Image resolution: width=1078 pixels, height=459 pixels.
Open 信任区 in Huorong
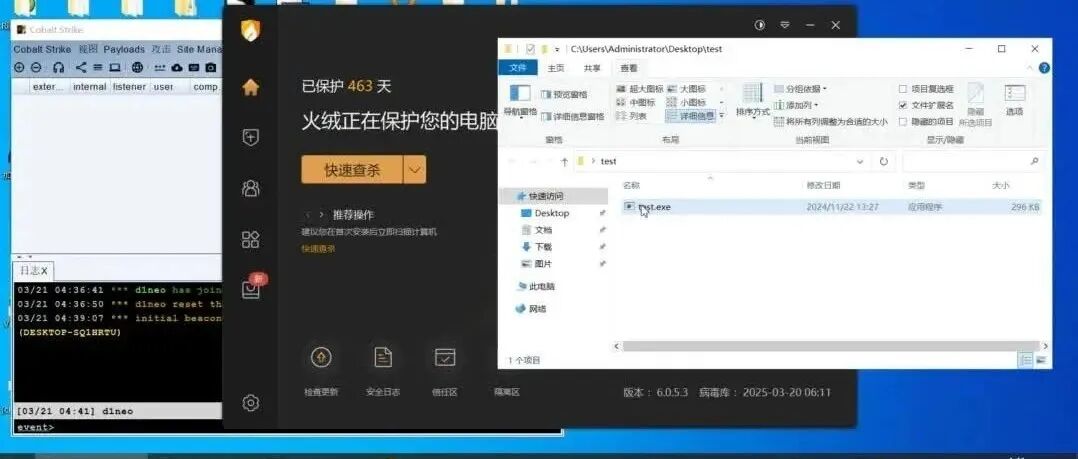tap(445, 358)
